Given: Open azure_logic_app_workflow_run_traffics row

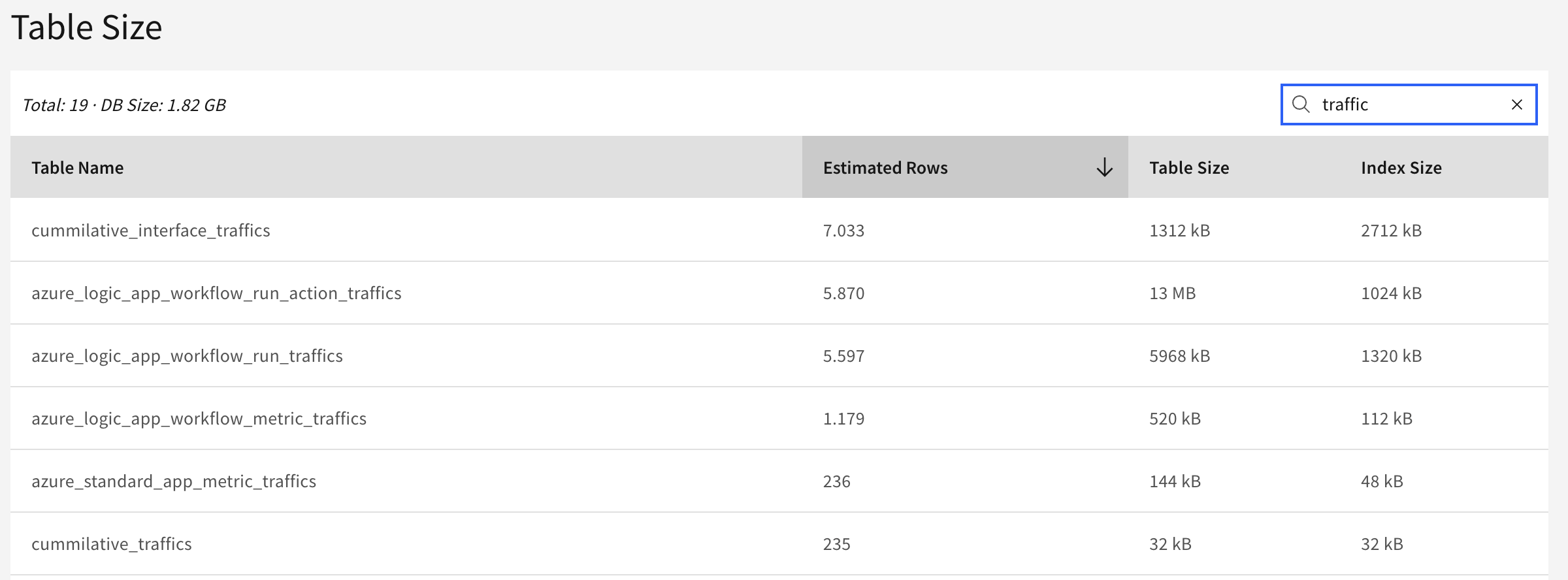Looking at the screenshot, I should tap(779, 355).
